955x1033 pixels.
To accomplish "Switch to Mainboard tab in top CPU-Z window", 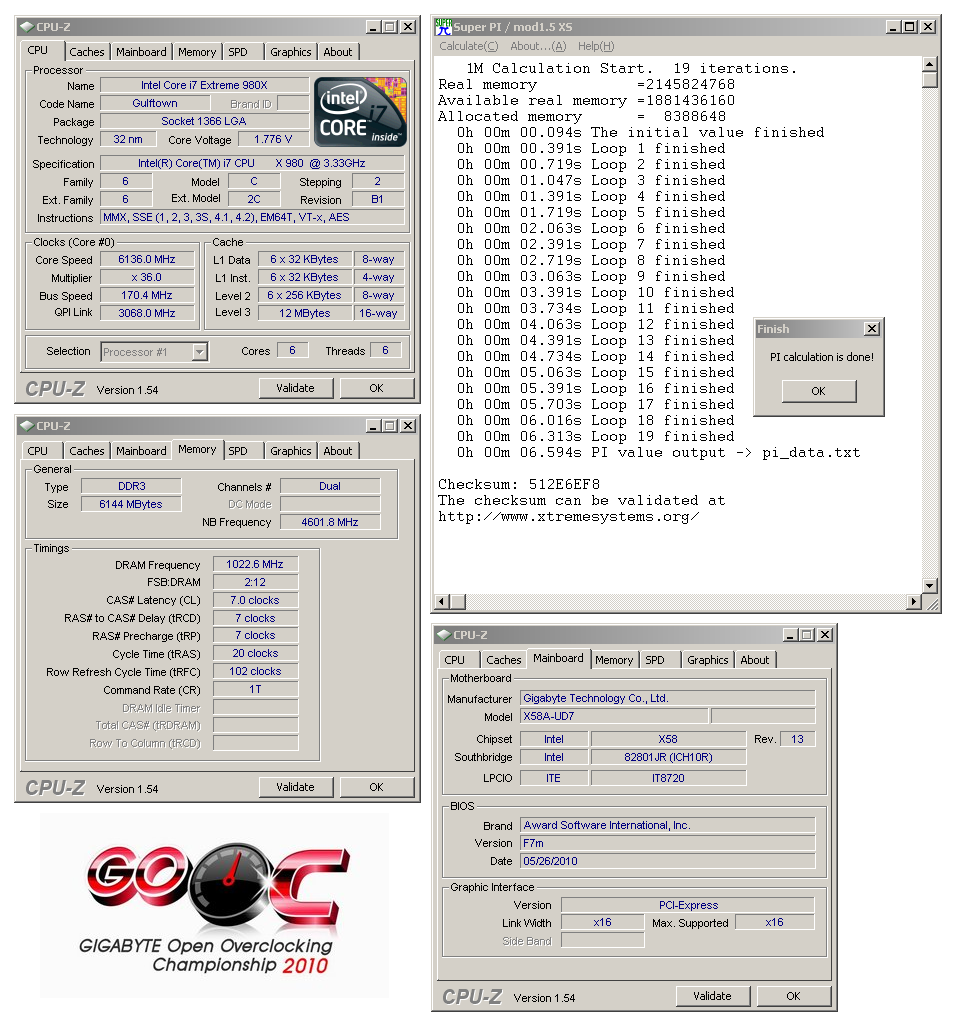I will tap(141, 52).
